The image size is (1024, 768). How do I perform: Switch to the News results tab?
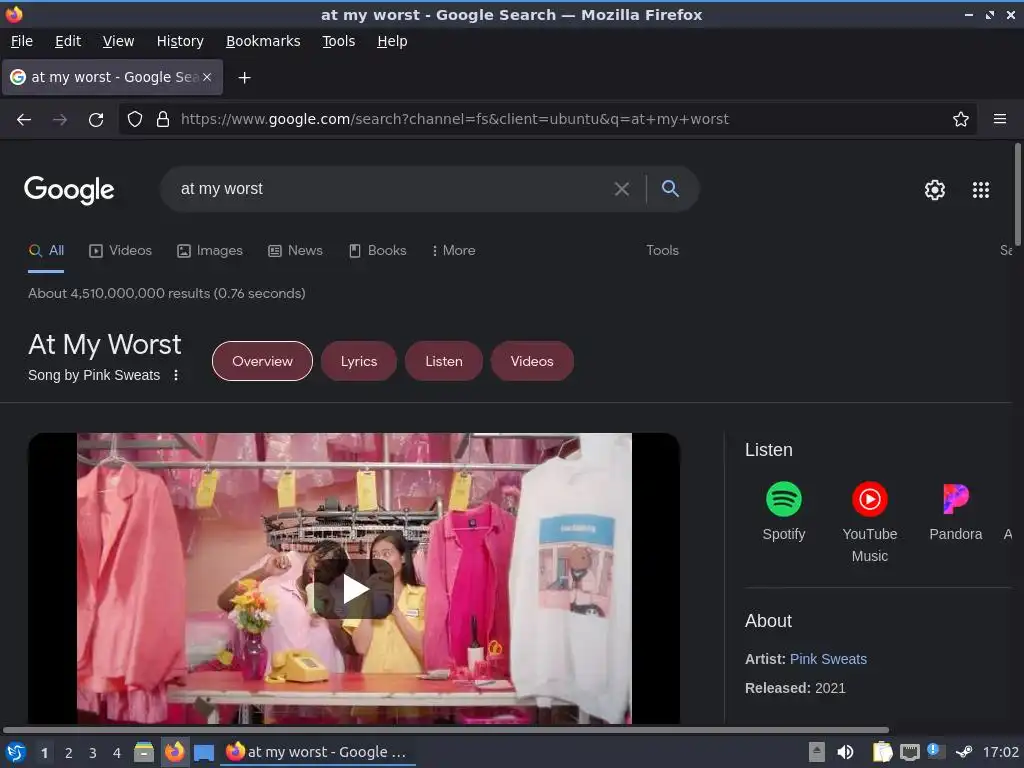pos(295,251)
